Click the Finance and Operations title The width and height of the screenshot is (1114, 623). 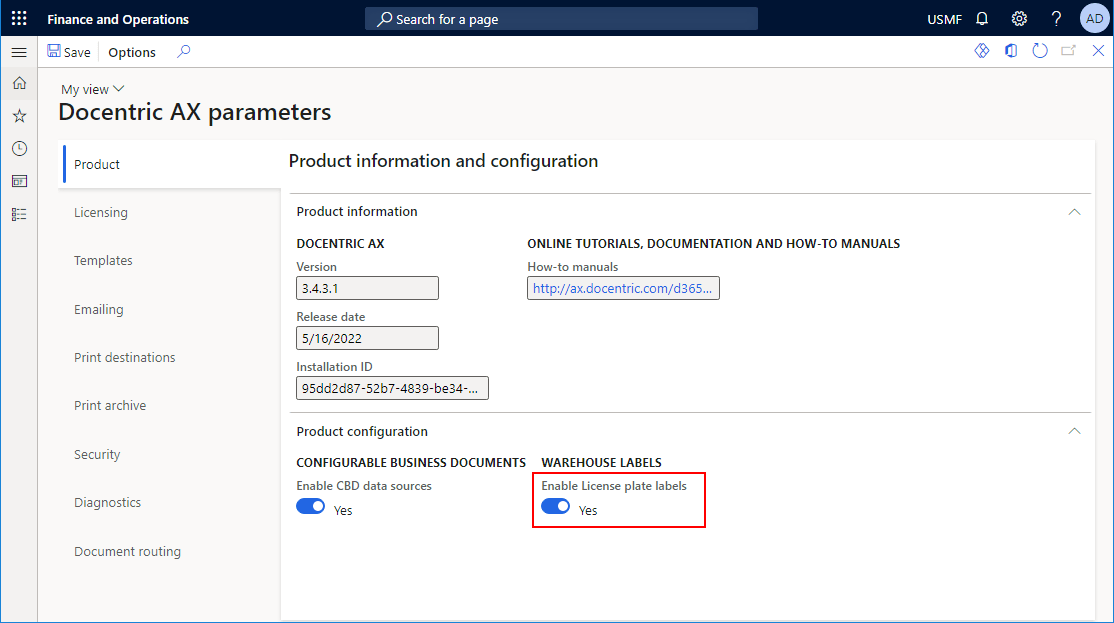click(x=118, y=19)
